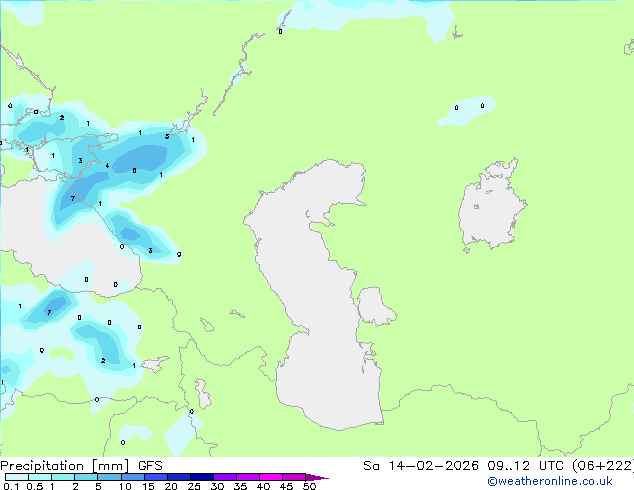The image size is (634, 490).
Task: Select the 2–5 mm legend color box
Action: tap(86, 477)
